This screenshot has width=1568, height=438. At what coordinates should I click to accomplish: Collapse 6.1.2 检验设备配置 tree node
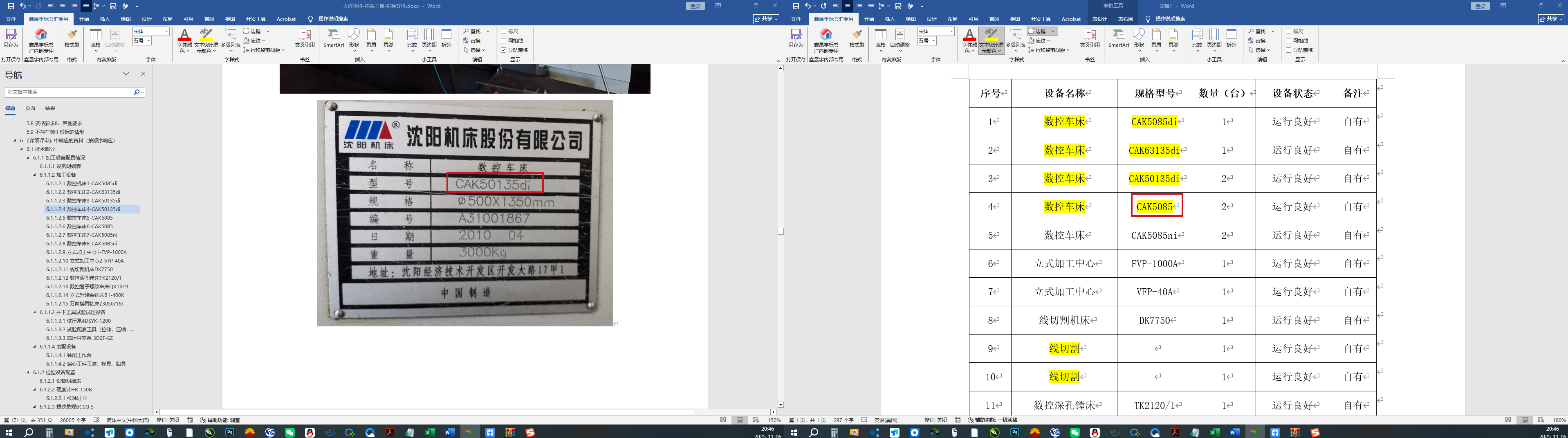pos(28,372)
